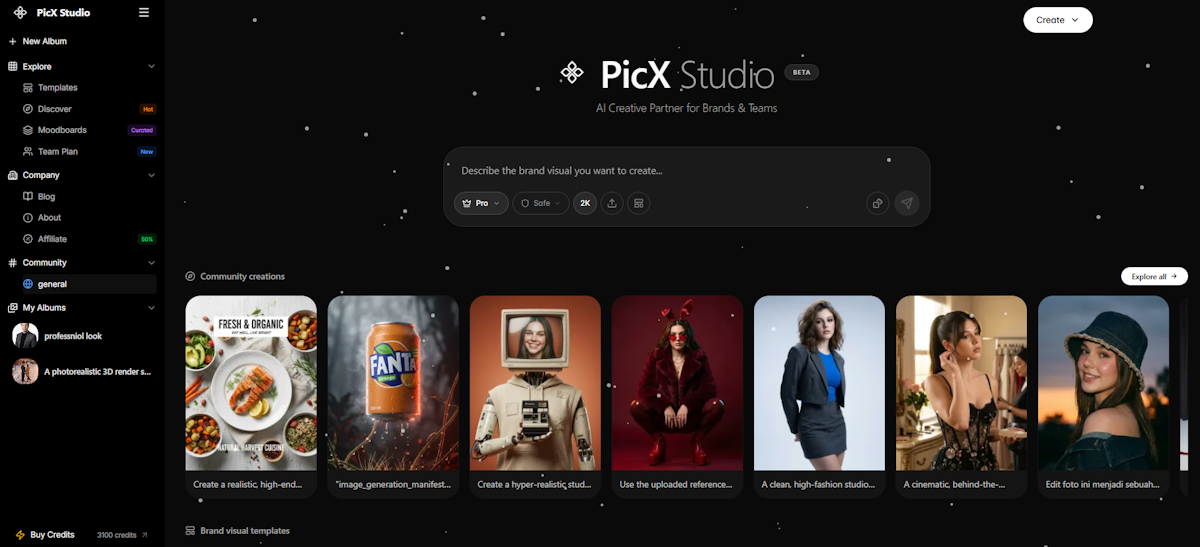1200x547 pixels.
Task: Click the Community hash icon
Action: point(12,263)
